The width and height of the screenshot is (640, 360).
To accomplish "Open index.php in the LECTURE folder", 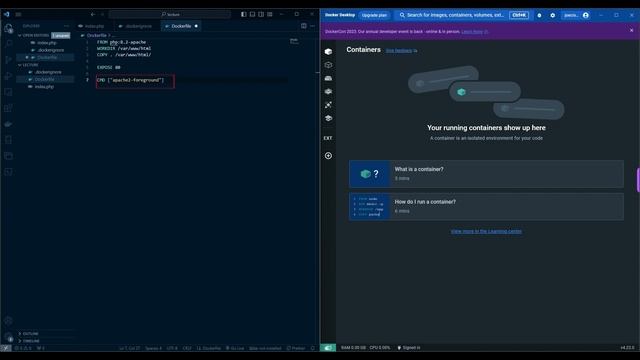I will [46, 87].
